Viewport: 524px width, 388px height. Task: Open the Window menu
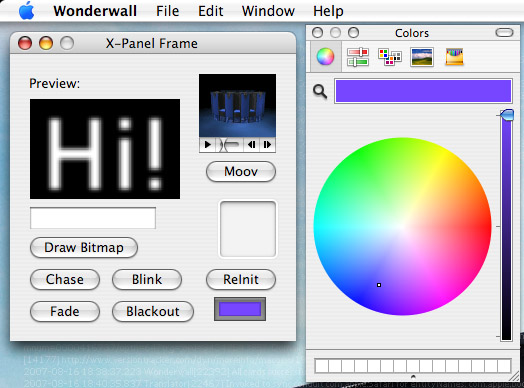(x=268, y=11)
